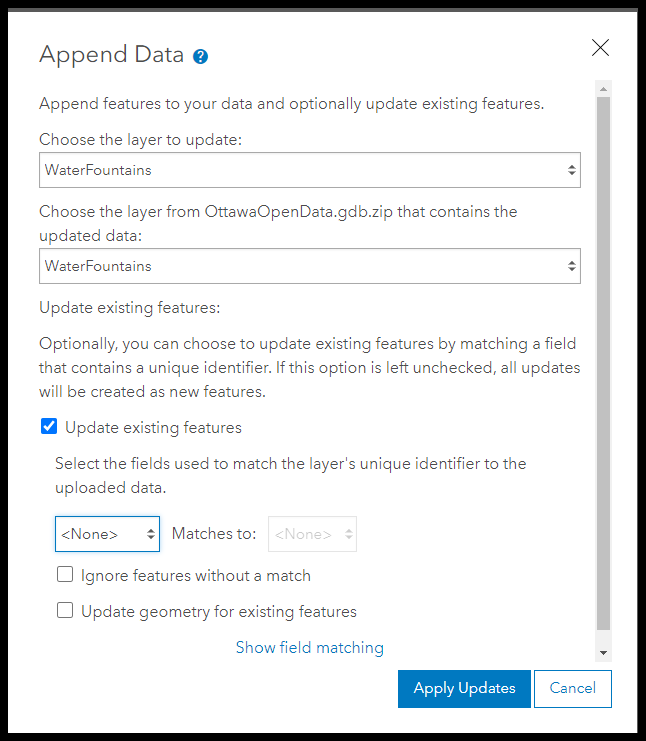646x741 pixels.
Task: Click the Update existing features label
Action: pos(153,428)
